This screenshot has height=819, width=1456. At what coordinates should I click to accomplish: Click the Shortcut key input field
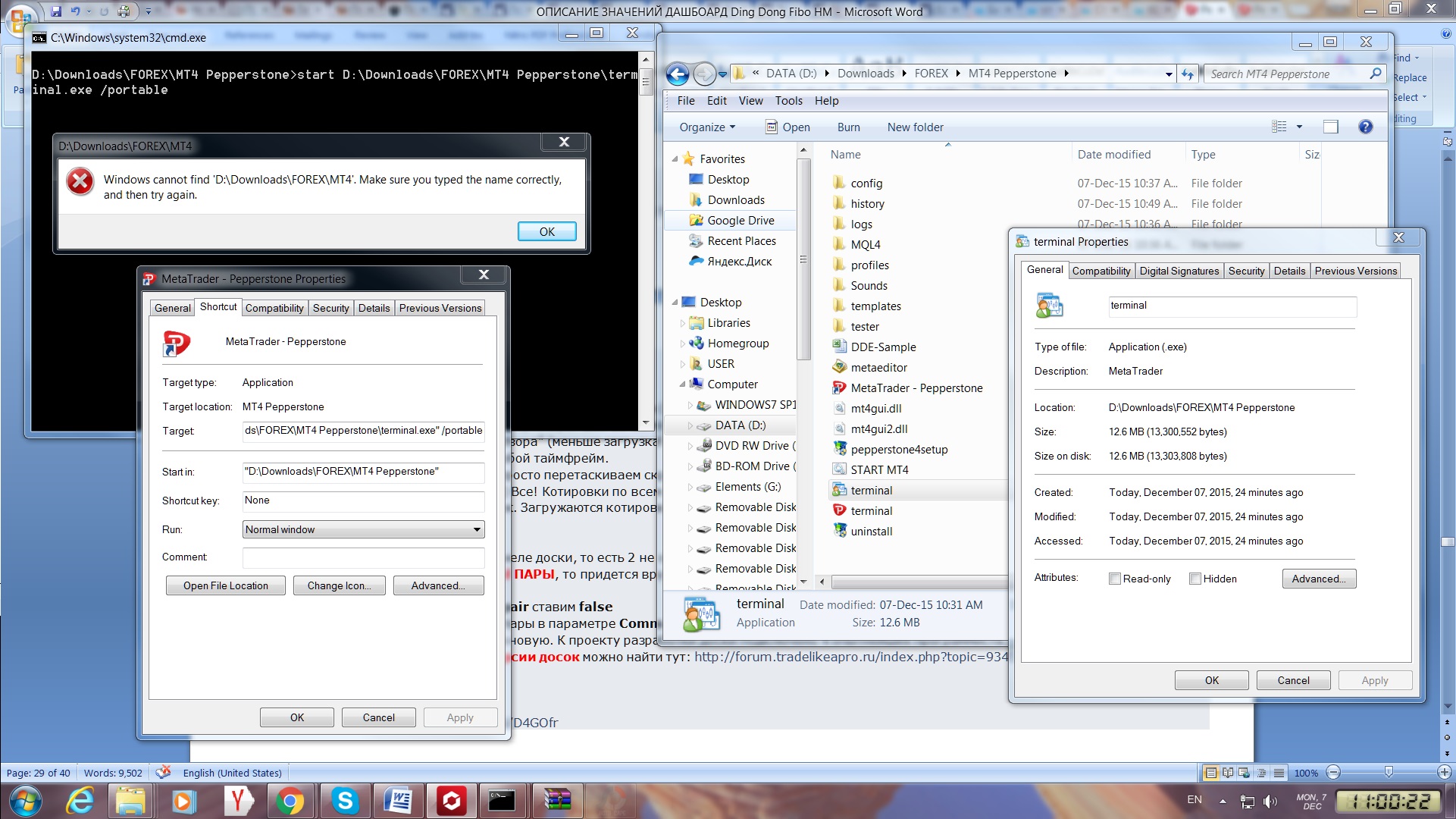[x=363, y=500]
